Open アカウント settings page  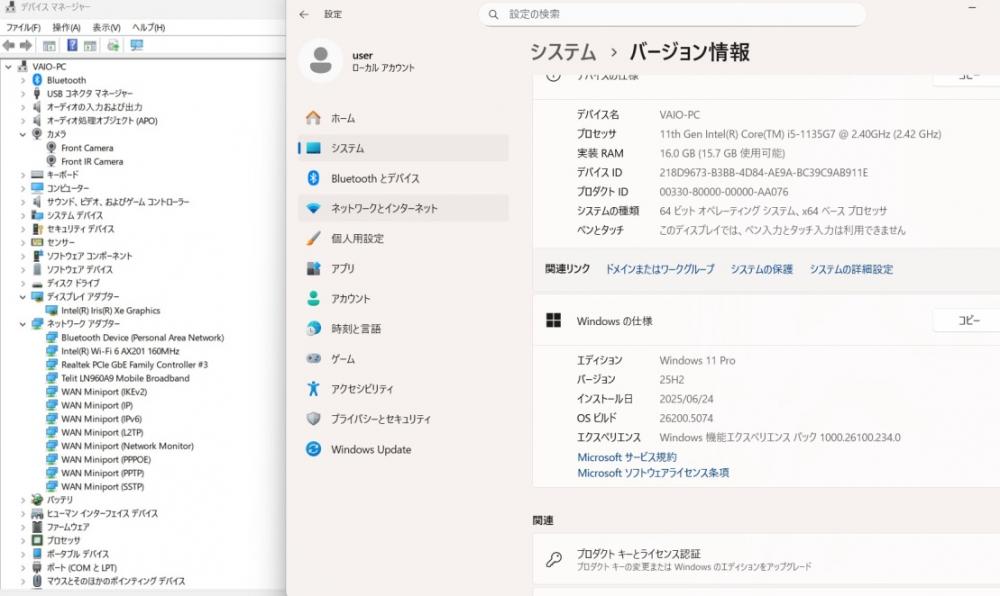pyautogui.click(x=403, y=298)
